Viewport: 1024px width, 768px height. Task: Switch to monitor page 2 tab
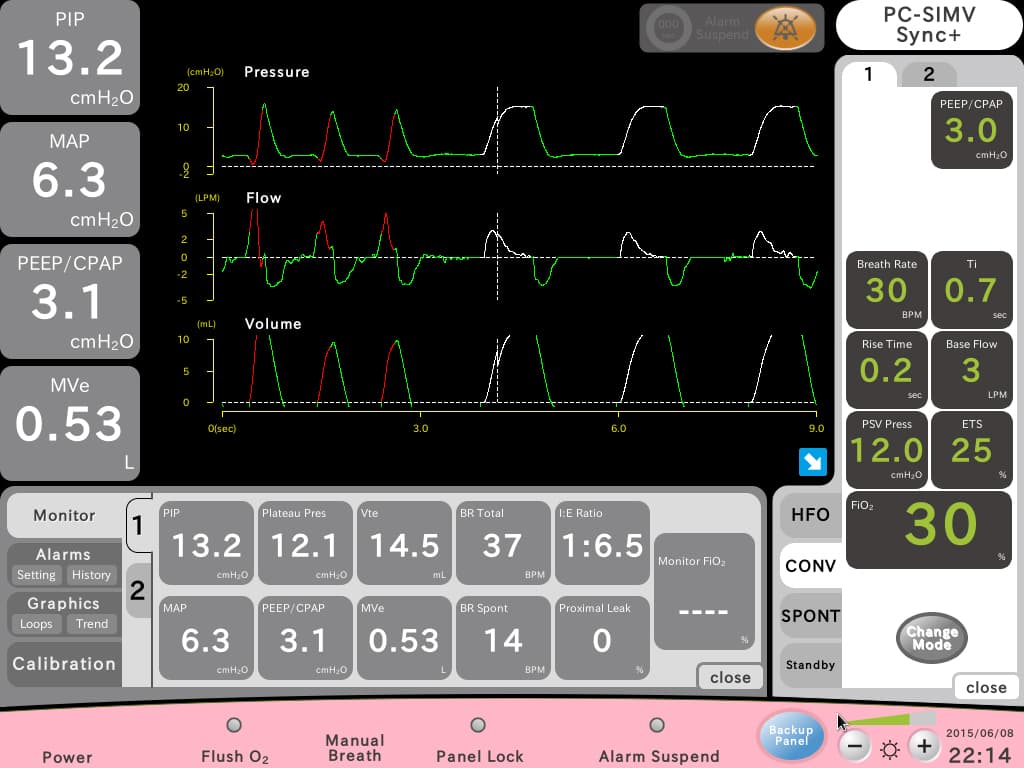(x=138, y=590)
